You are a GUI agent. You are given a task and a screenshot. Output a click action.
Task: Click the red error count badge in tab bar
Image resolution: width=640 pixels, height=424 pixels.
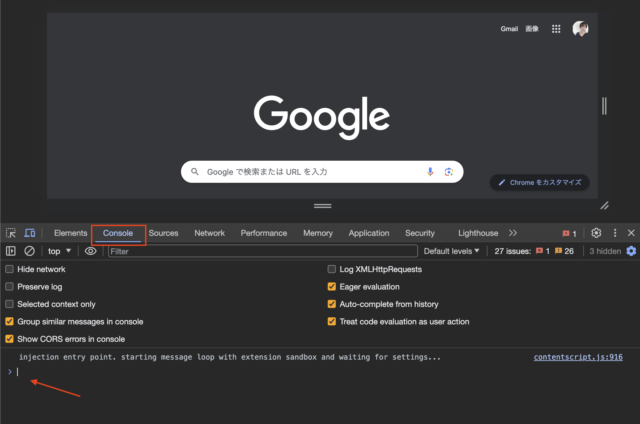[569, 233]
